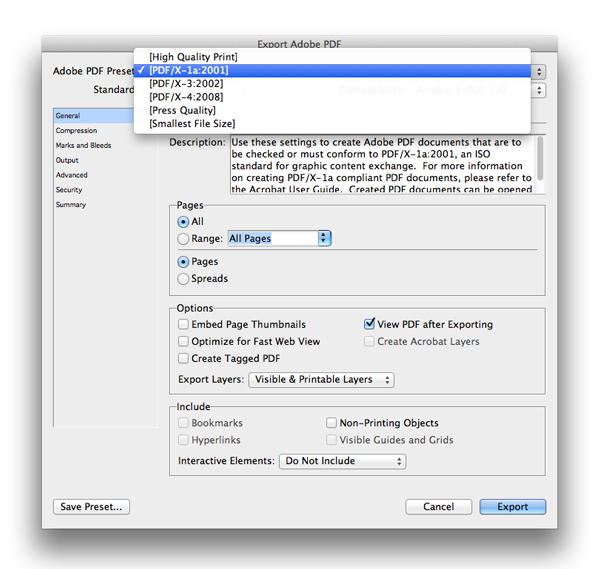The width and height of the screenshot is (600, 569).
Task: Toggle the Non-Printing Objects checkbox
Action: point(331,423)
